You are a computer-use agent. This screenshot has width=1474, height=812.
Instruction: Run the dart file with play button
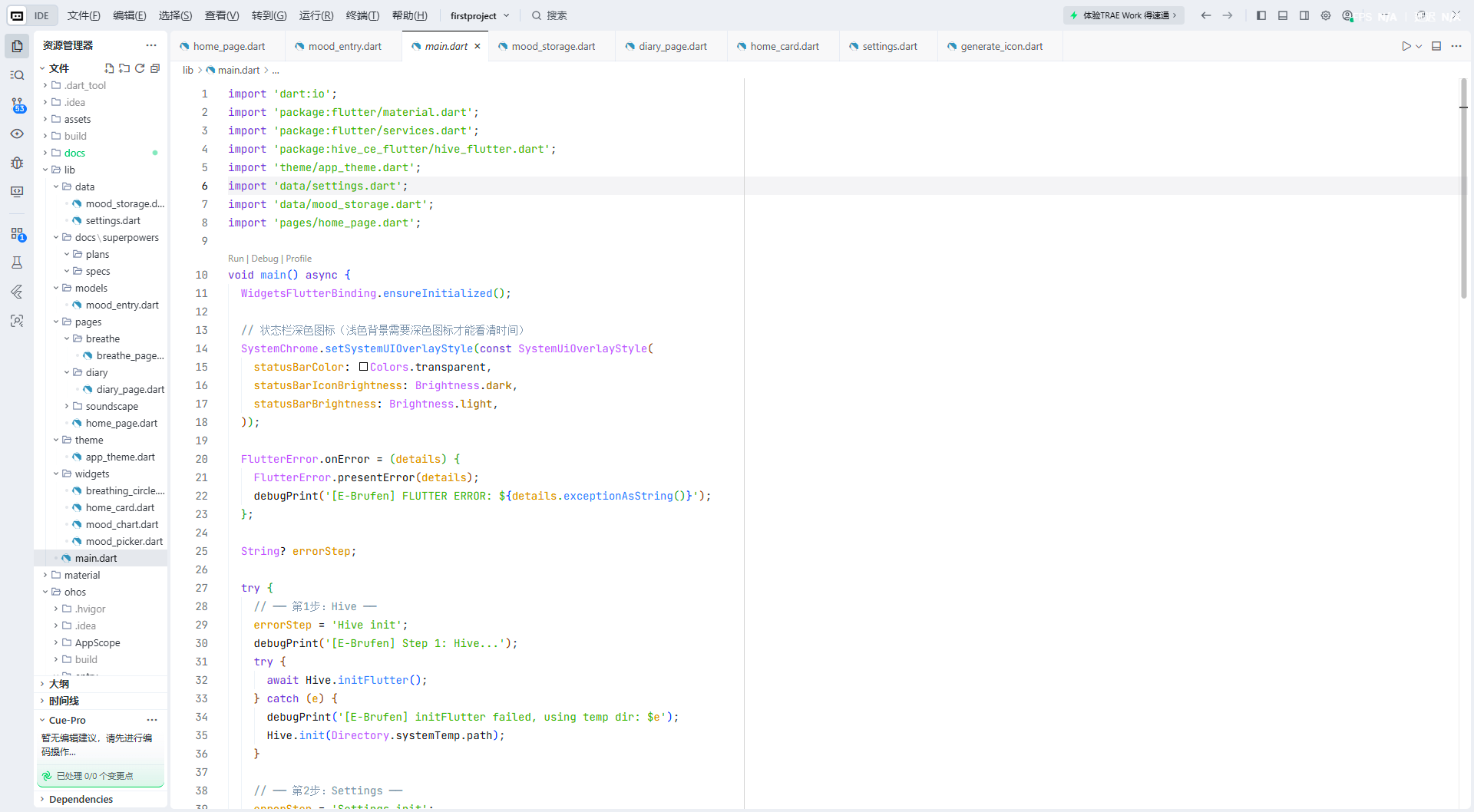click(x=1406, y=46)
